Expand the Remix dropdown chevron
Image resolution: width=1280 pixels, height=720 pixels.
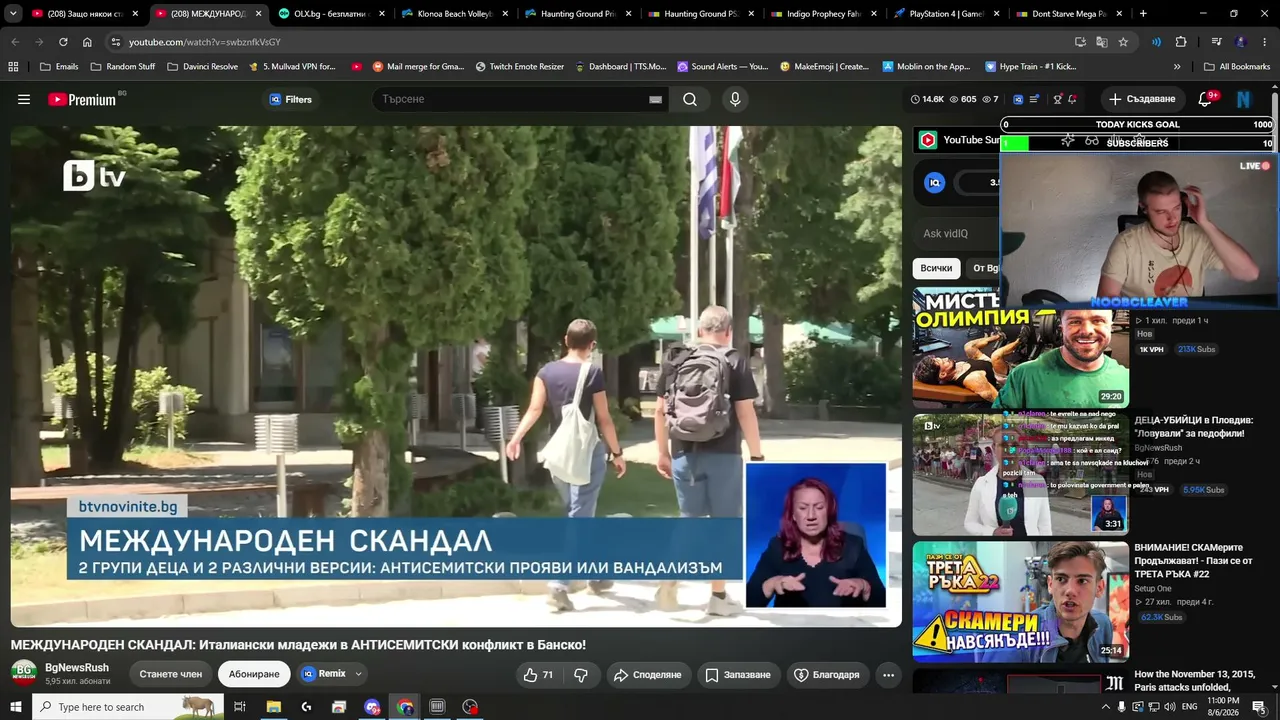click(358, 674)
